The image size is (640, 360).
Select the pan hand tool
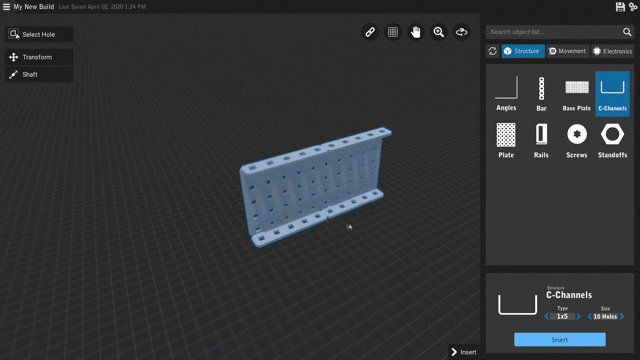(x=416, y=32)
